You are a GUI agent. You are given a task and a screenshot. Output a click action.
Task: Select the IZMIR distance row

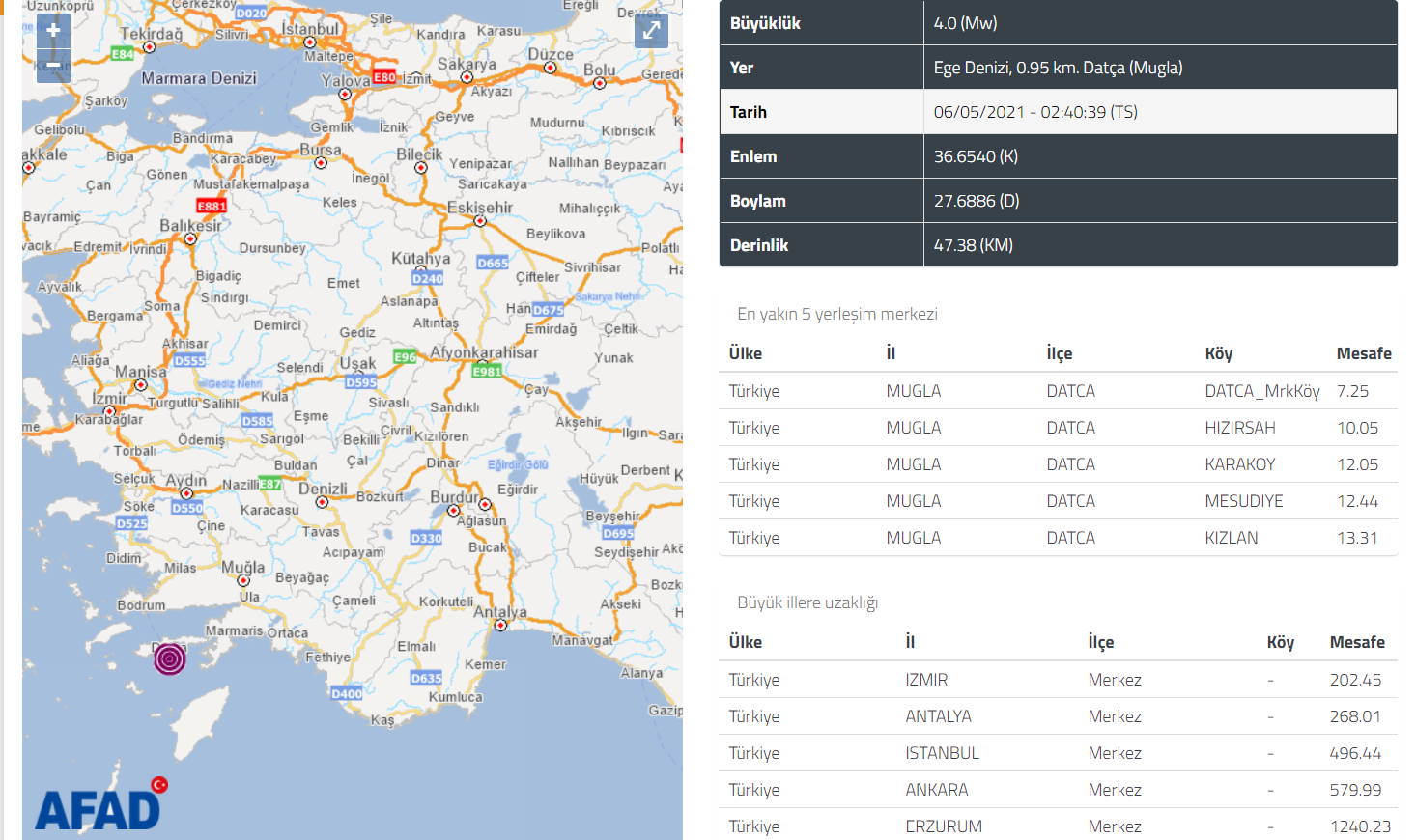(1058, 680)
